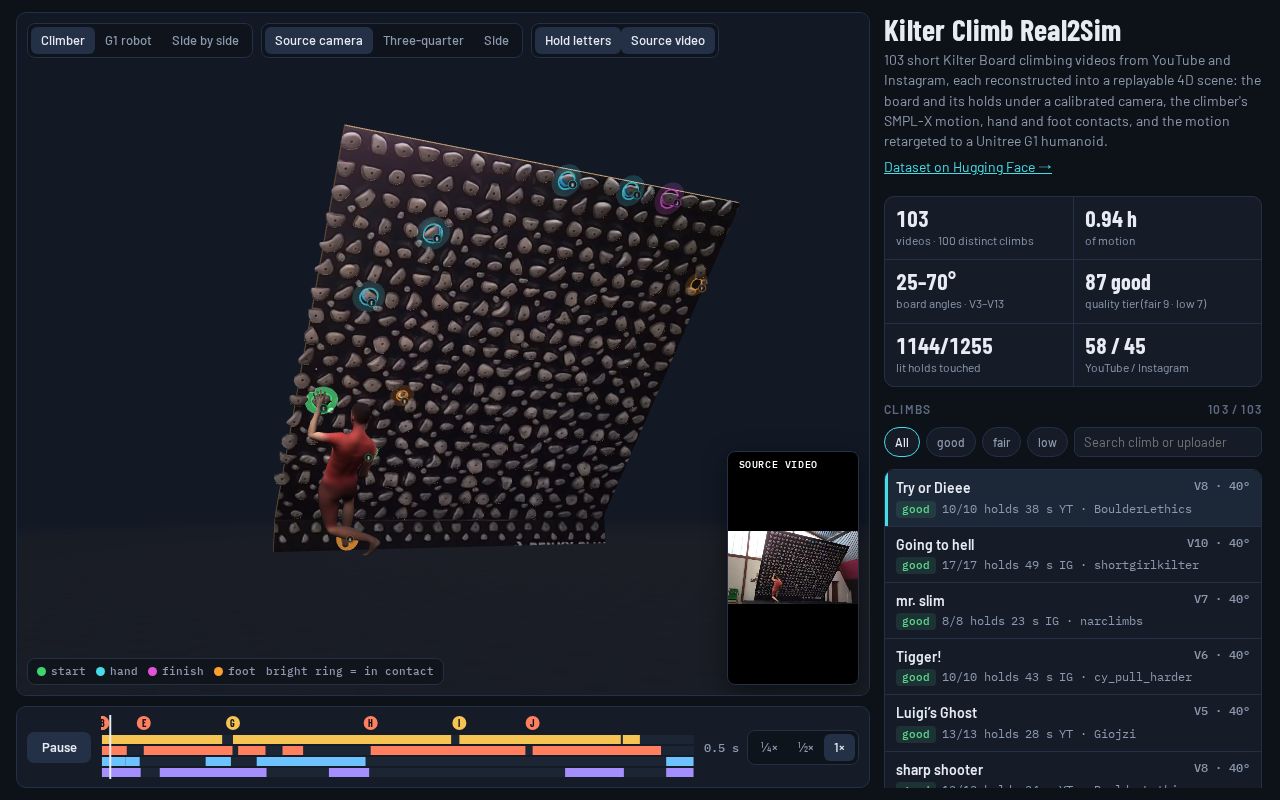Click the 87 good quality tier stat
The height and width of the screenshot is (800, 1280).
point(1167,291)
